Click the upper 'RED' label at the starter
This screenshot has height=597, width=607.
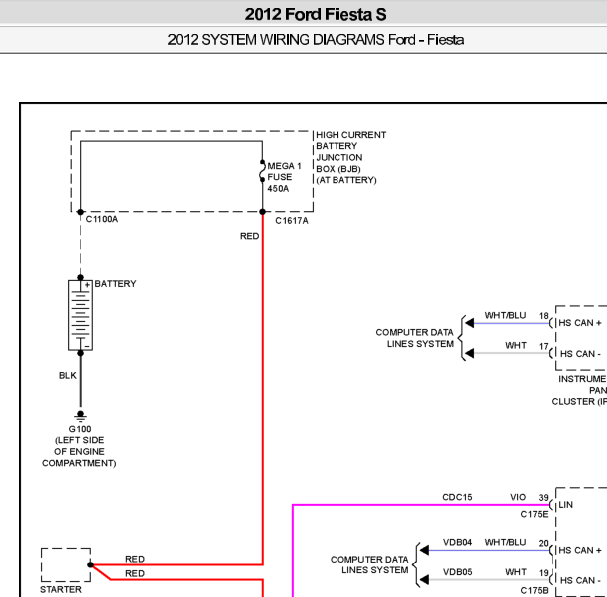point(135,559)
